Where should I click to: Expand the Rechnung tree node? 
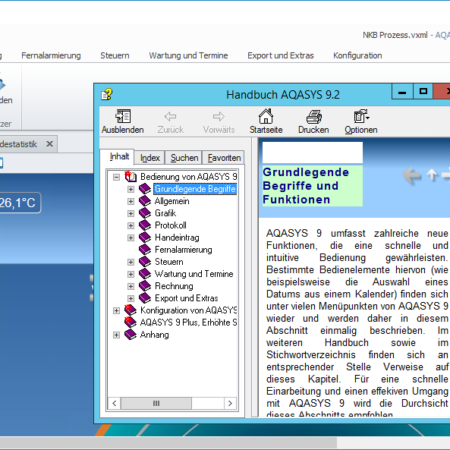[x=131, y=286]
